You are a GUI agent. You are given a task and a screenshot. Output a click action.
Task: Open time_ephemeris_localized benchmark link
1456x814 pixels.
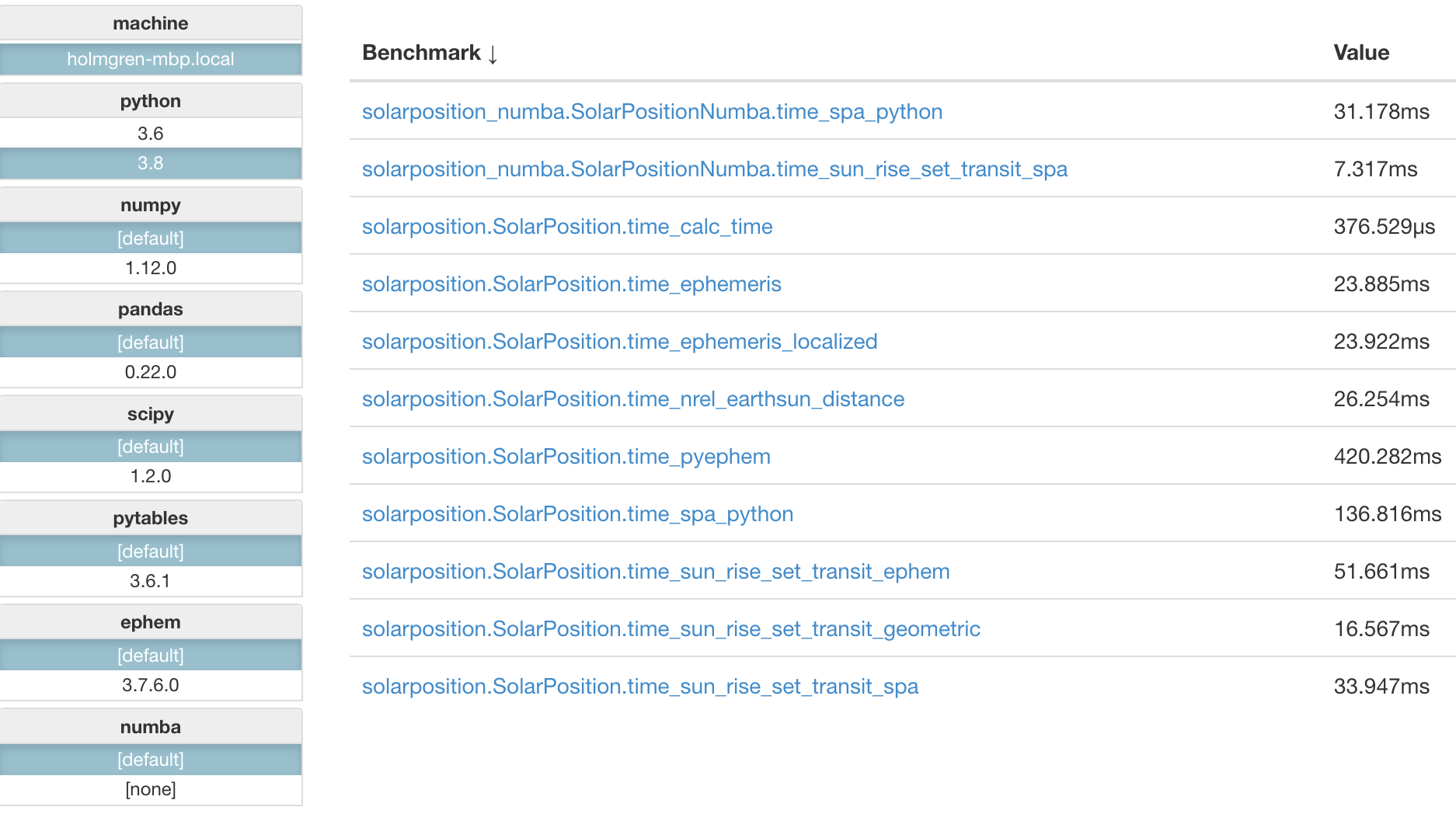pos(619,342)
